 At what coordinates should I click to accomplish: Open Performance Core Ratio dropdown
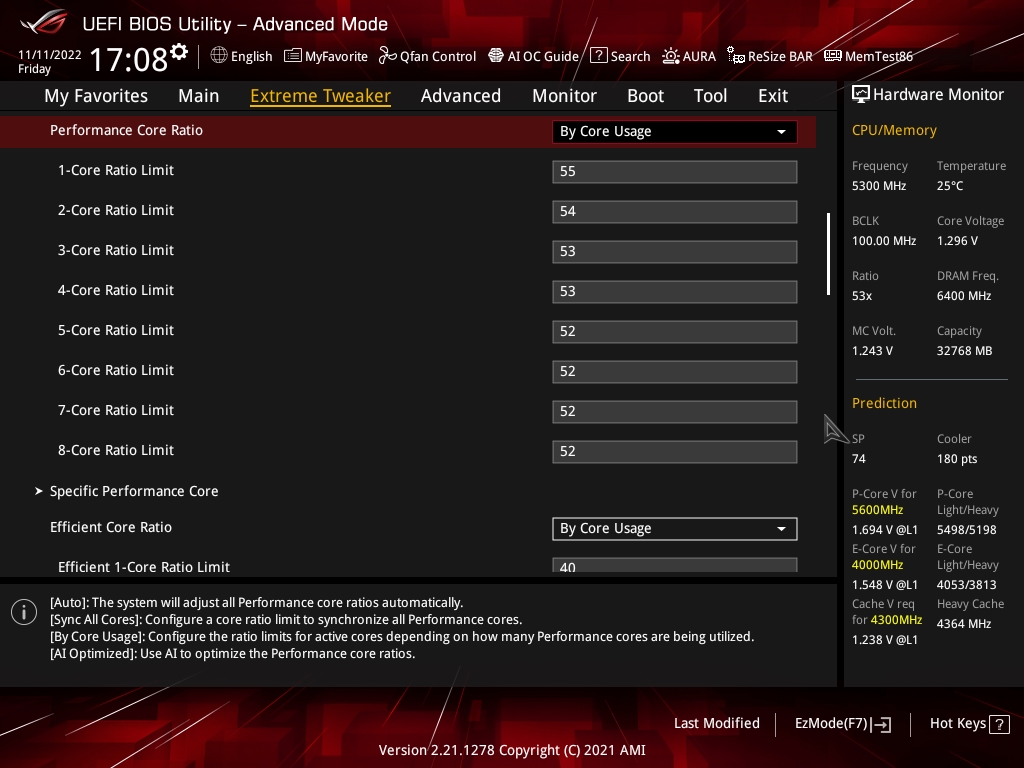(675, 131)
